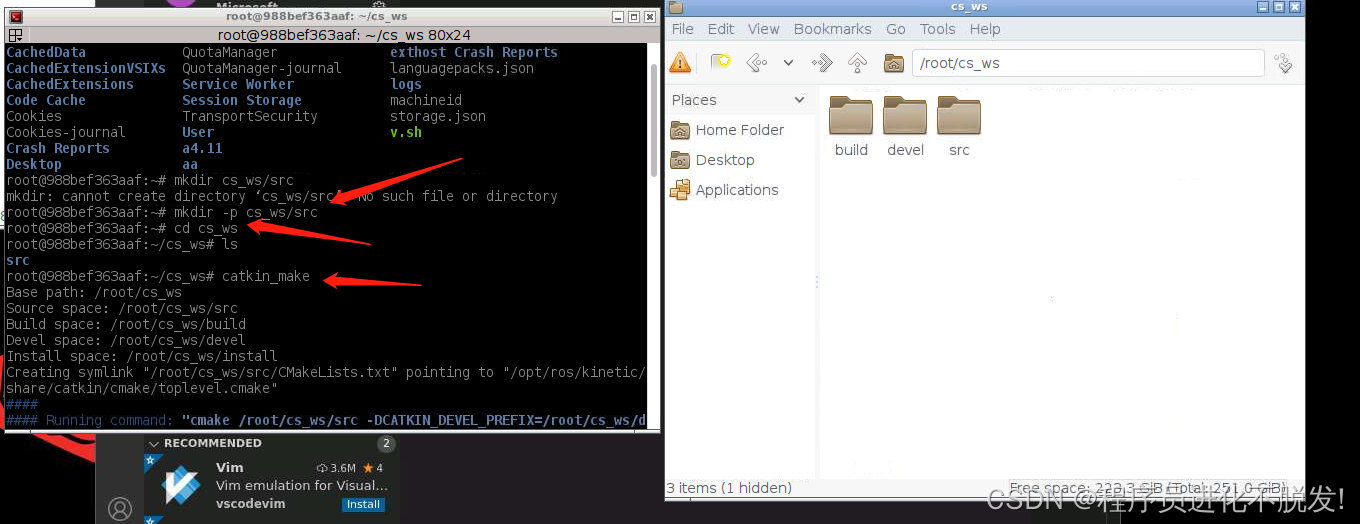Click '3 items (1 hidden)' status text

coord(729,488)
